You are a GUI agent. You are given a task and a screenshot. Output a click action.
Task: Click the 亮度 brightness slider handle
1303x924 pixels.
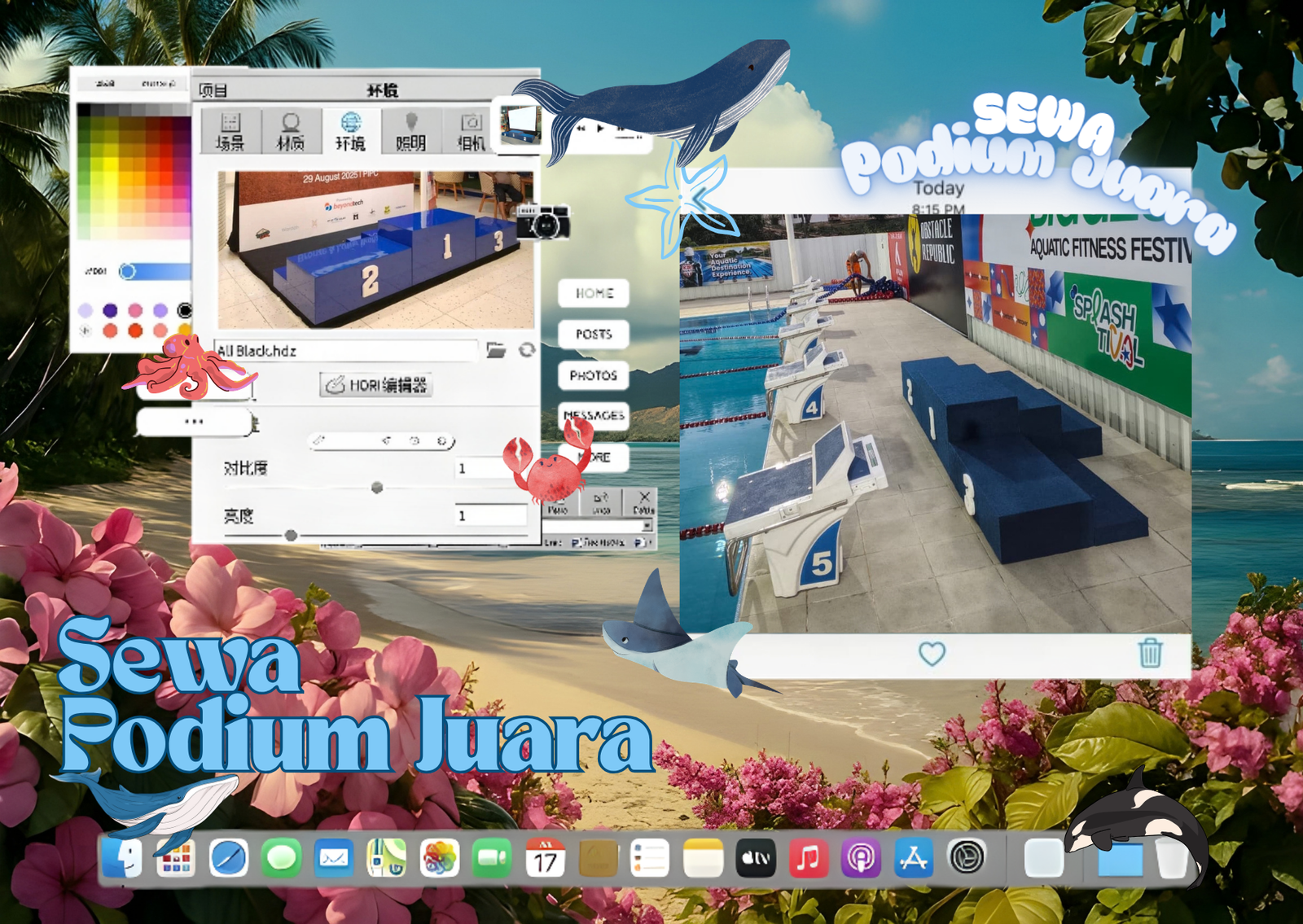[x=291, y=535]
